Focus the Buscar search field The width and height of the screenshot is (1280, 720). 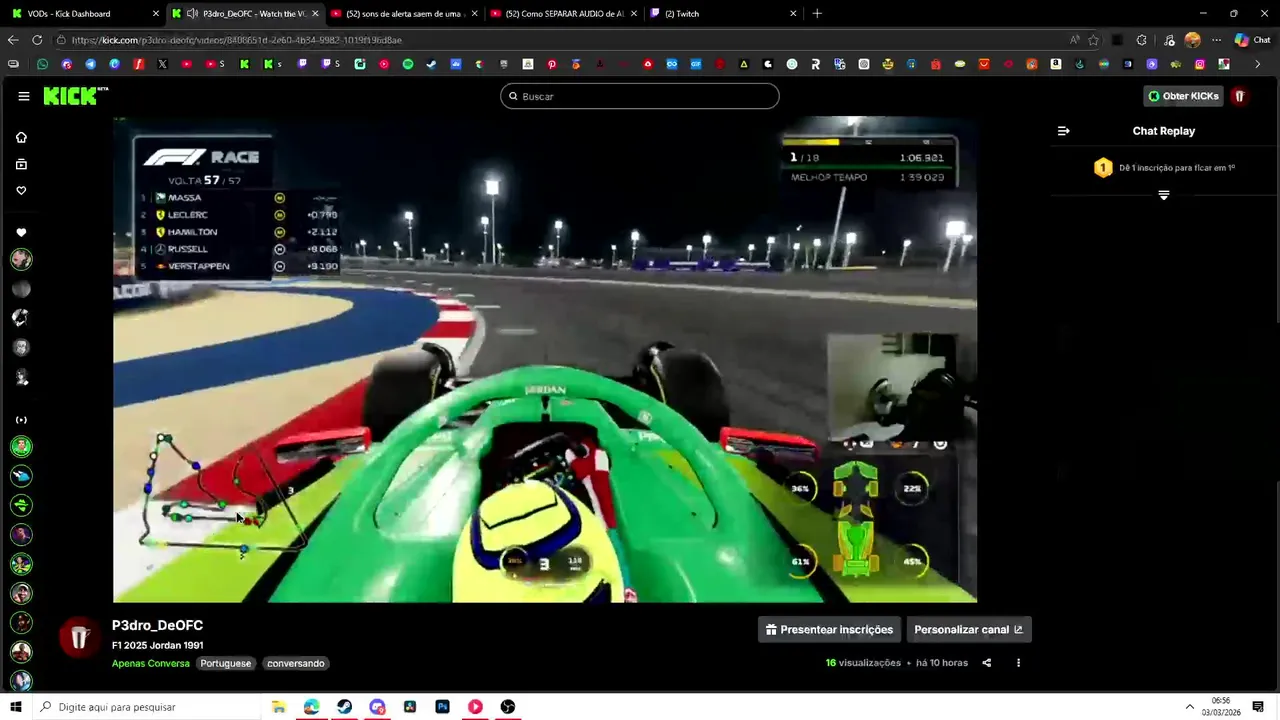pos(640,96)
